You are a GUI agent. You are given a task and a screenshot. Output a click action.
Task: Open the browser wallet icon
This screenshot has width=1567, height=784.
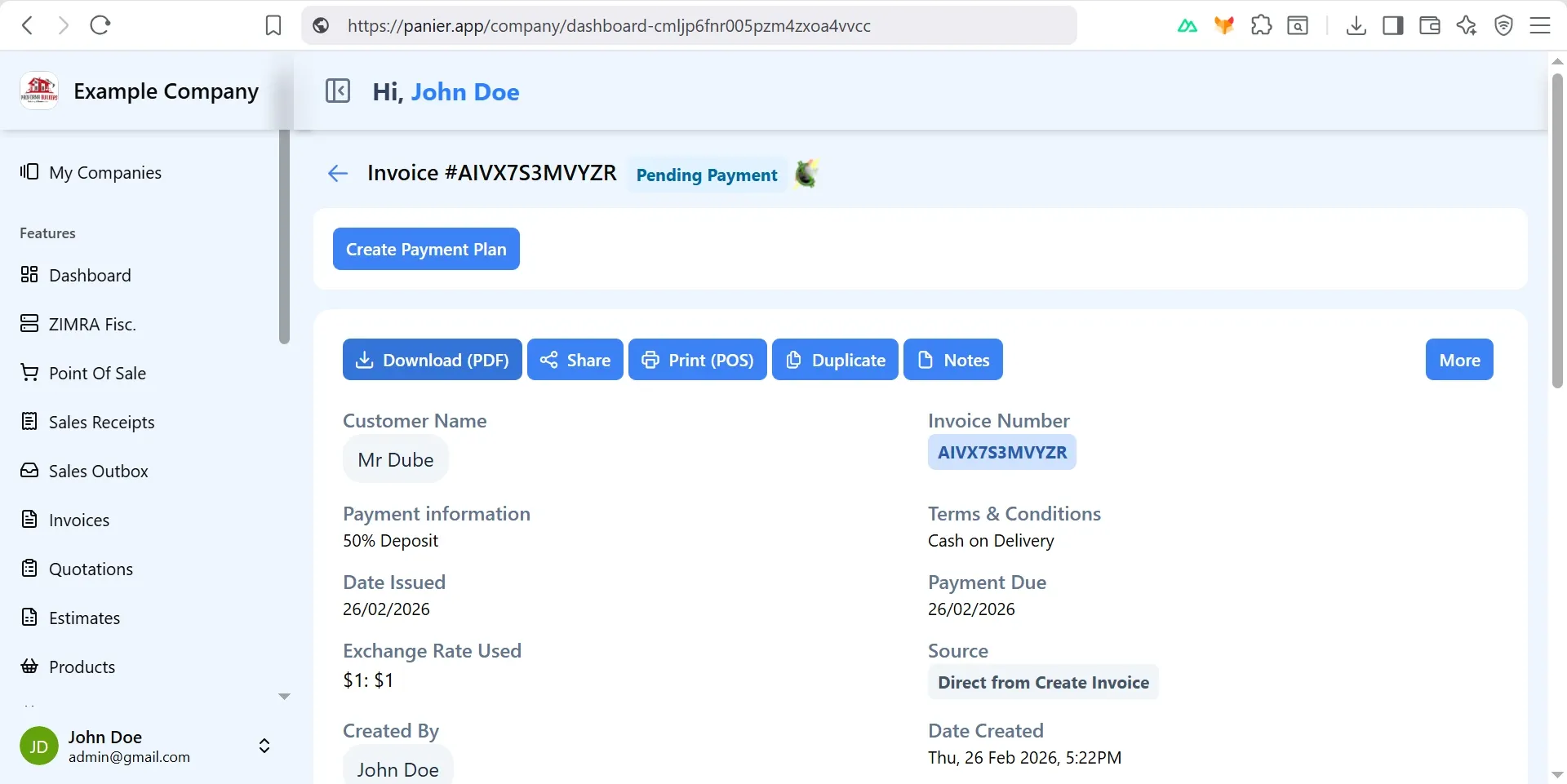[1430, 26]
